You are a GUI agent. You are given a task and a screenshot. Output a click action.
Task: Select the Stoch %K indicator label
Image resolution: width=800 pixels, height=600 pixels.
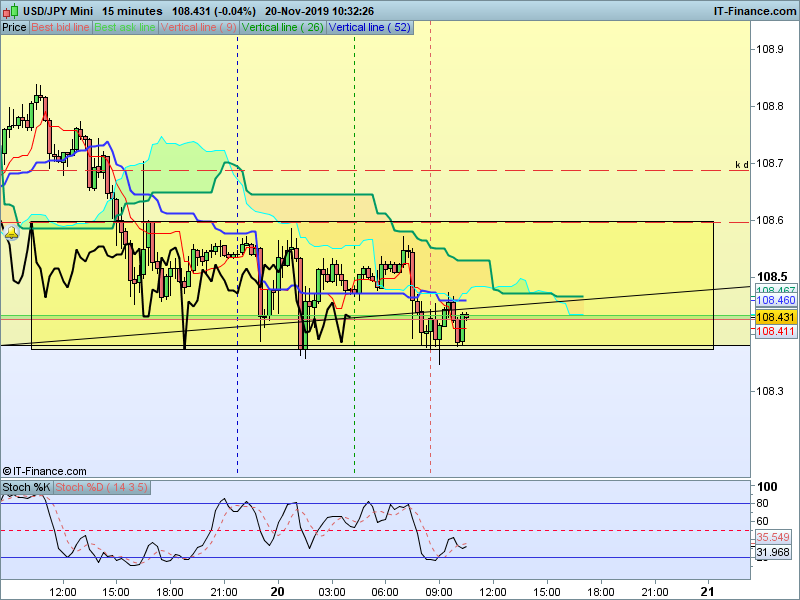(x=26, y=487)
